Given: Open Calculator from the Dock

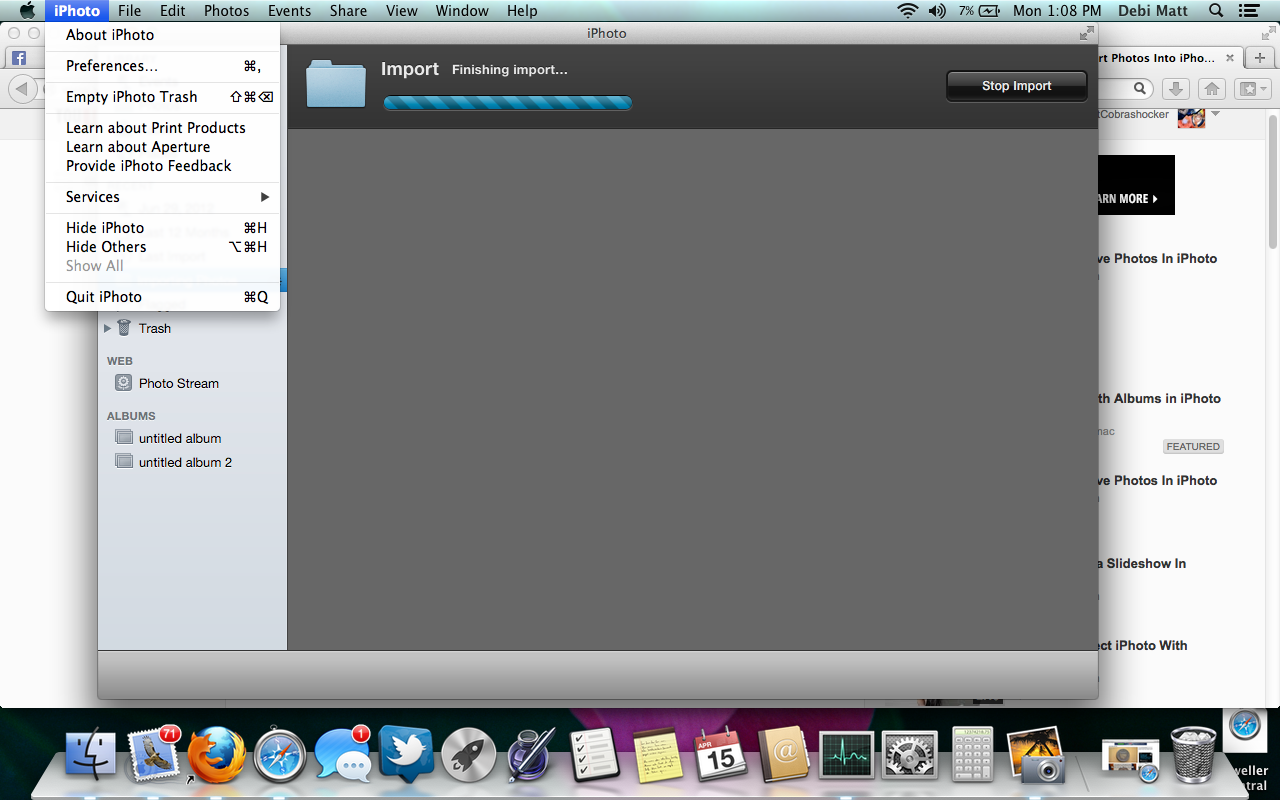Looking at the screenshot, I should [972, 754].
